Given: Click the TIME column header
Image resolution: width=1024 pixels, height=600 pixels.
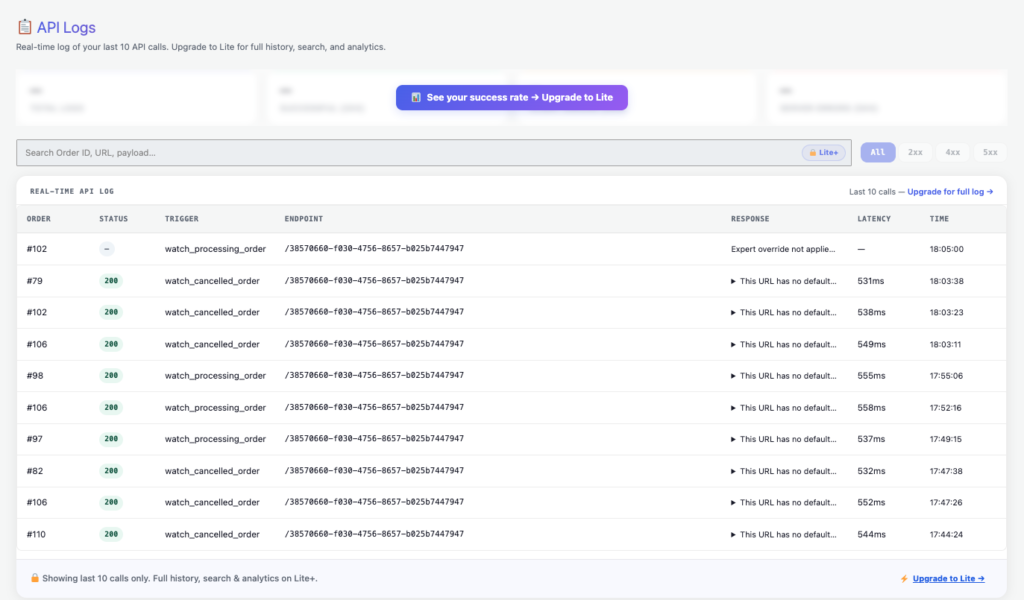Looking at the screenshot, I should coord(939,219).
